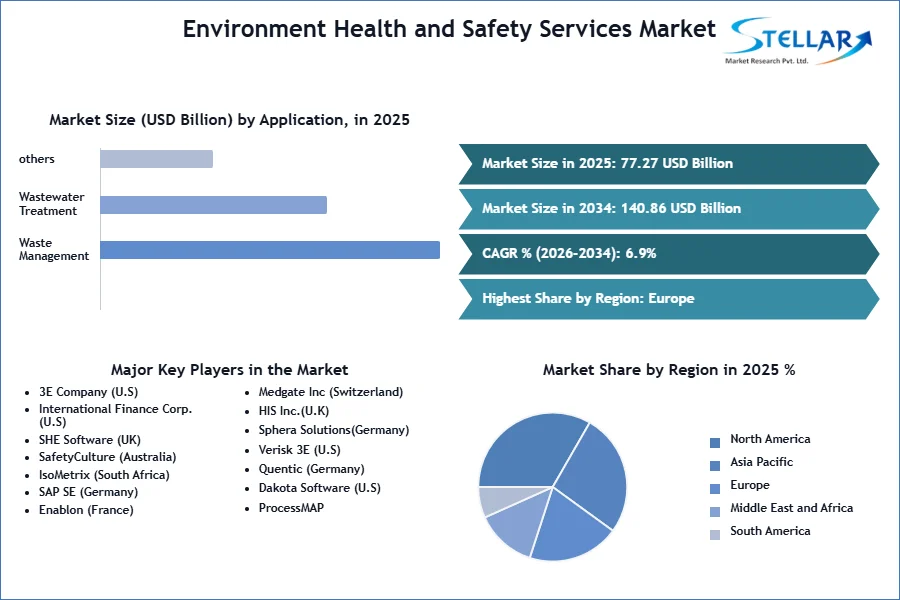Click 'Highest Share by Region: Europe' banner
The height and width of the screenshot is (600, 900).
coord(669,299)
